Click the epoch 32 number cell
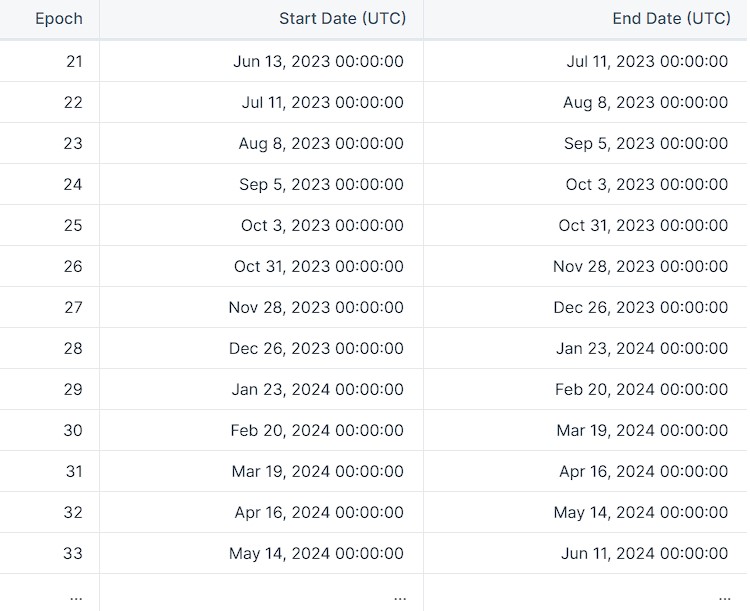 tap(73, 512)
